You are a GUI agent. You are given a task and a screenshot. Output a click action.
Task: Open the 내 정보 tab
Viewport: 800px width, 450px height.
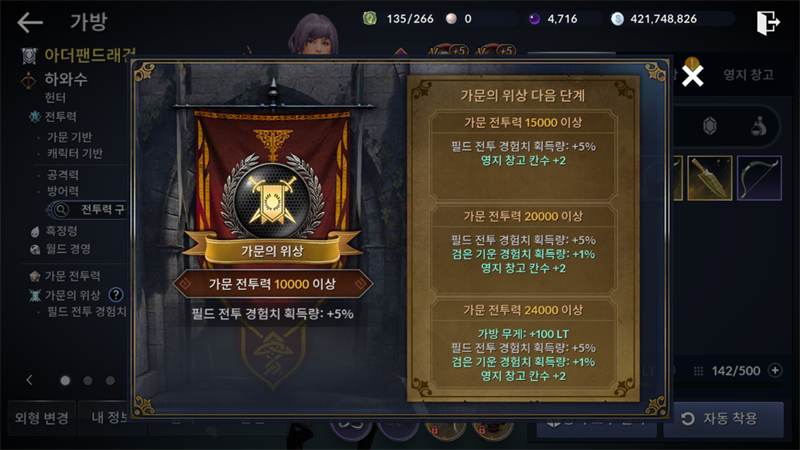tap(109, 418)
